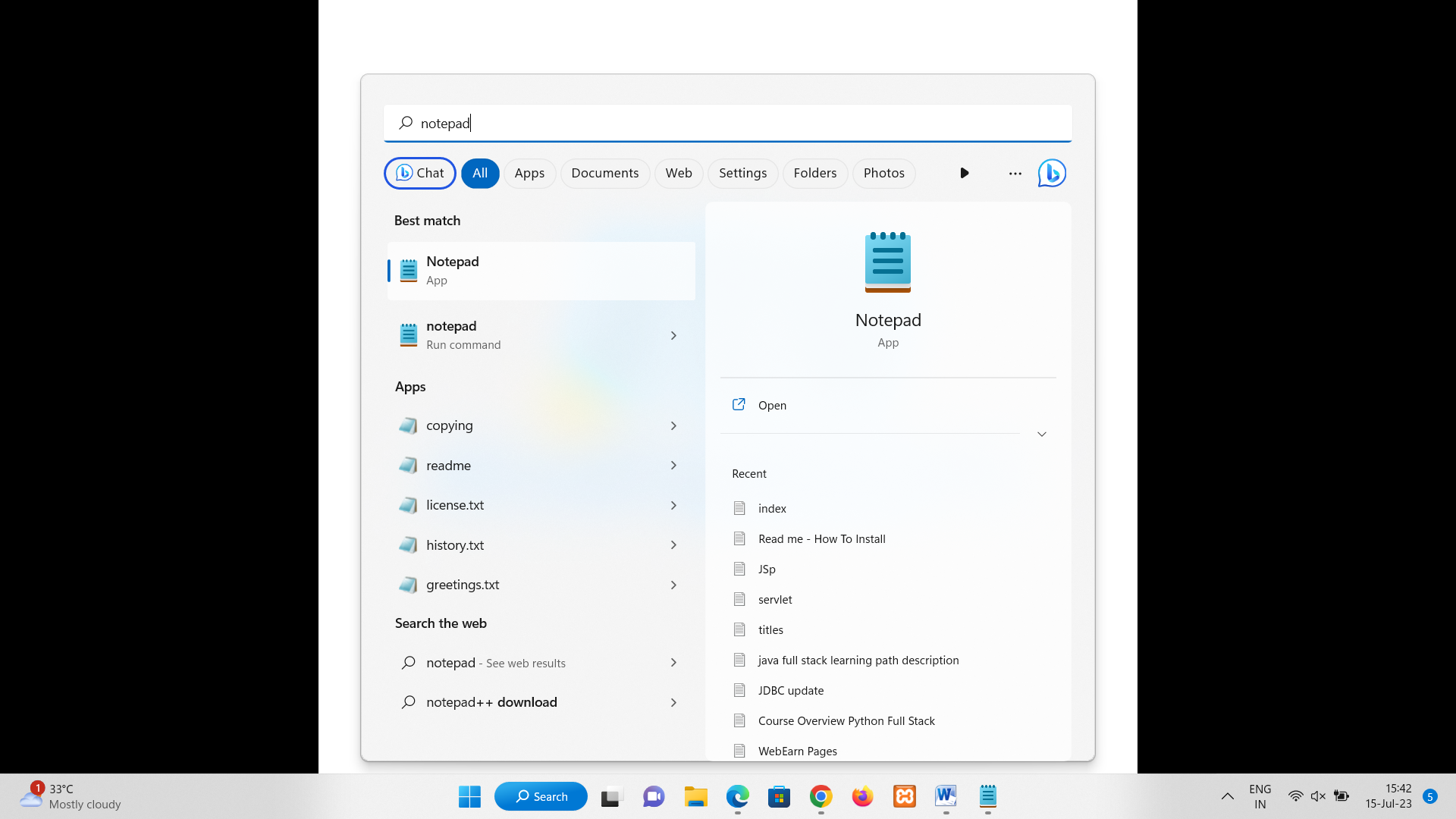Switch to Word from taskbar
Viewport: 1456px width, 819px height.
coord(946,795)
